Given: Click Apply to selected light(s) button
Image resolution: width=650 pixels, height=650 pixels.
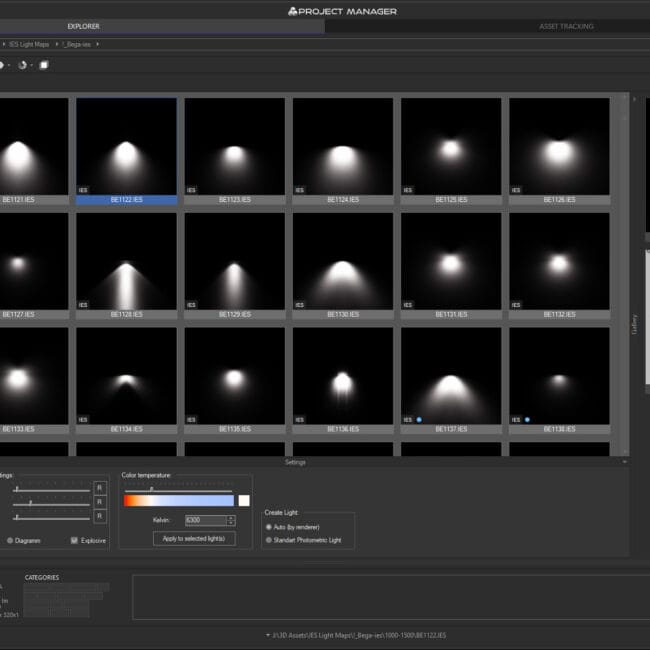Looking at the screenshot, I should pos(194,538).
